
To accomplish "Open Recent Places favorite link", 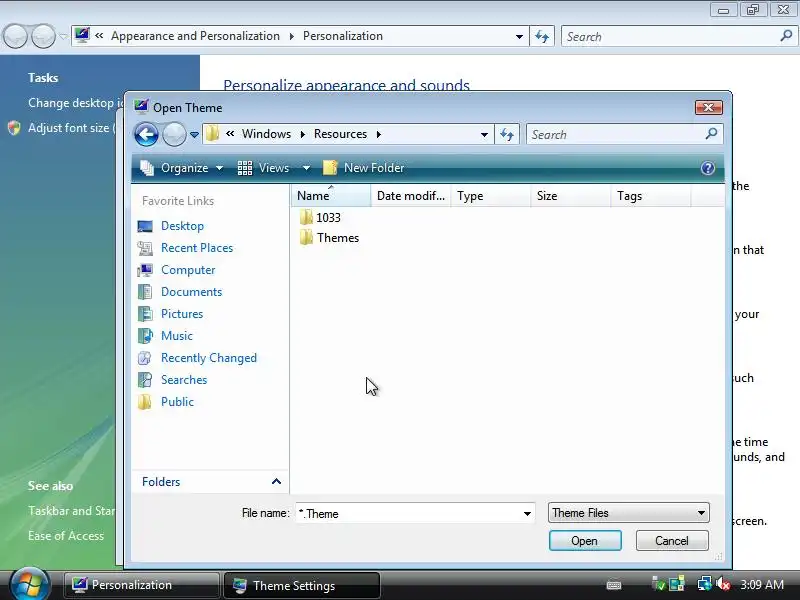I will click(197, 248).
